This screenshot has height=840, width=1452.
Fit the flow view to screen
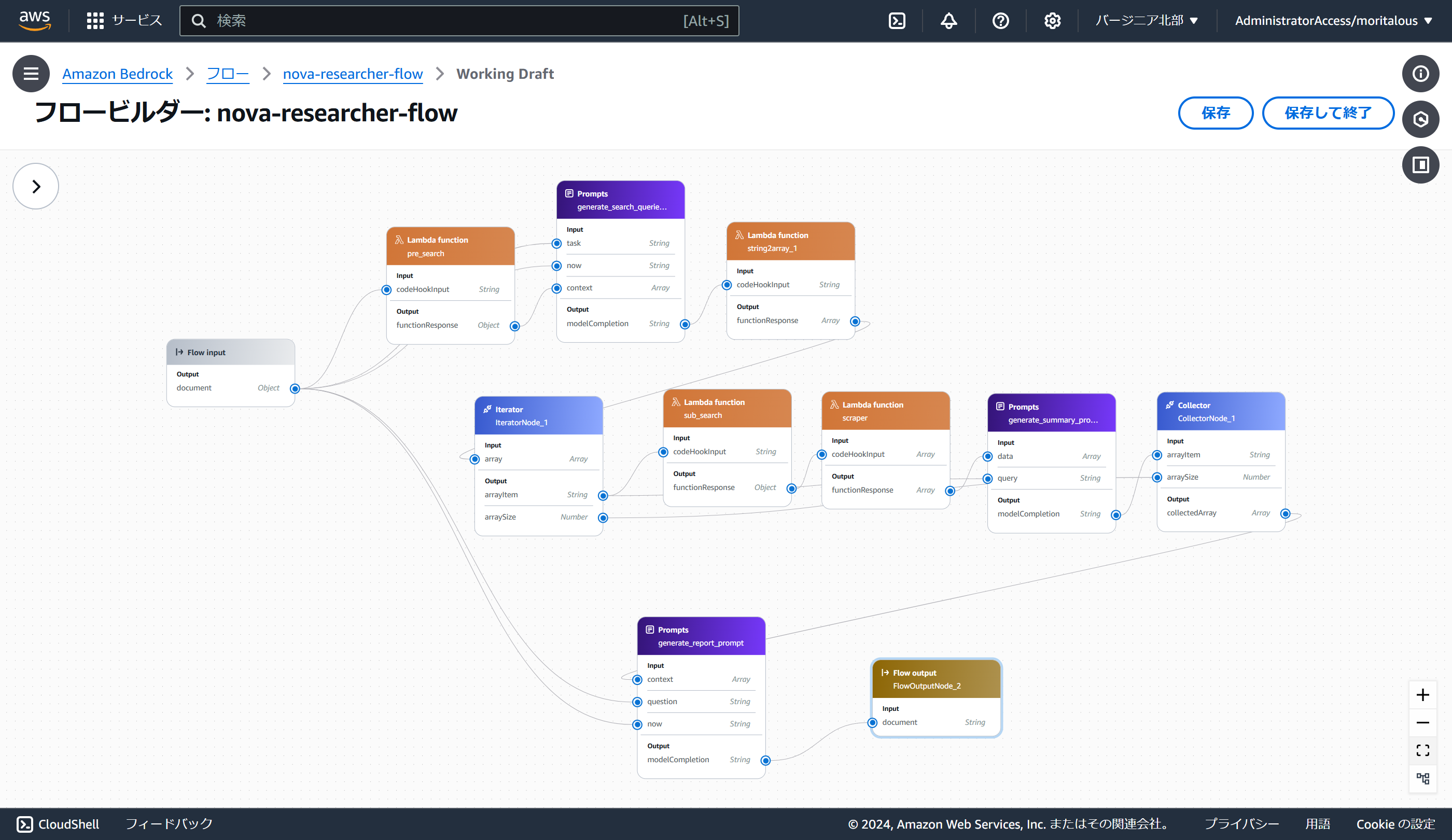click(x=1422, y=750)
